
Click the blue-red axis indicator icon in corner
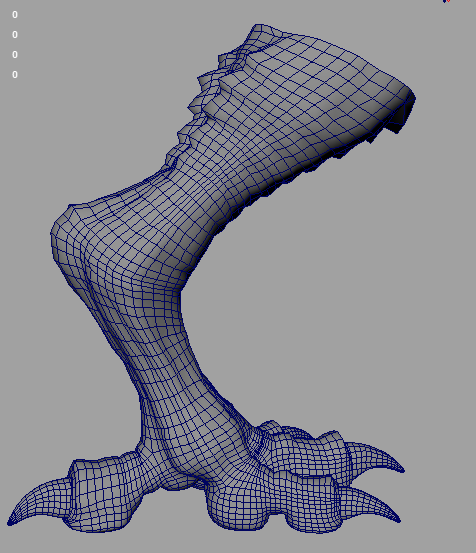[x=446, y=1]
